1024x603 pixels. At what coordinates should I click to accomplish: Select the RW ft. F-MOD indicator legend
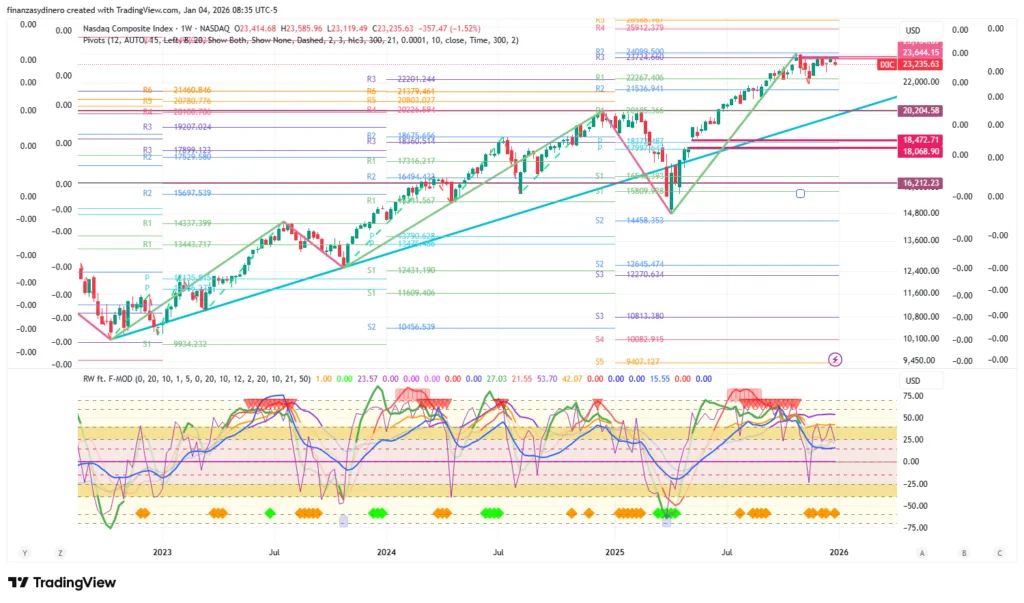121,379
